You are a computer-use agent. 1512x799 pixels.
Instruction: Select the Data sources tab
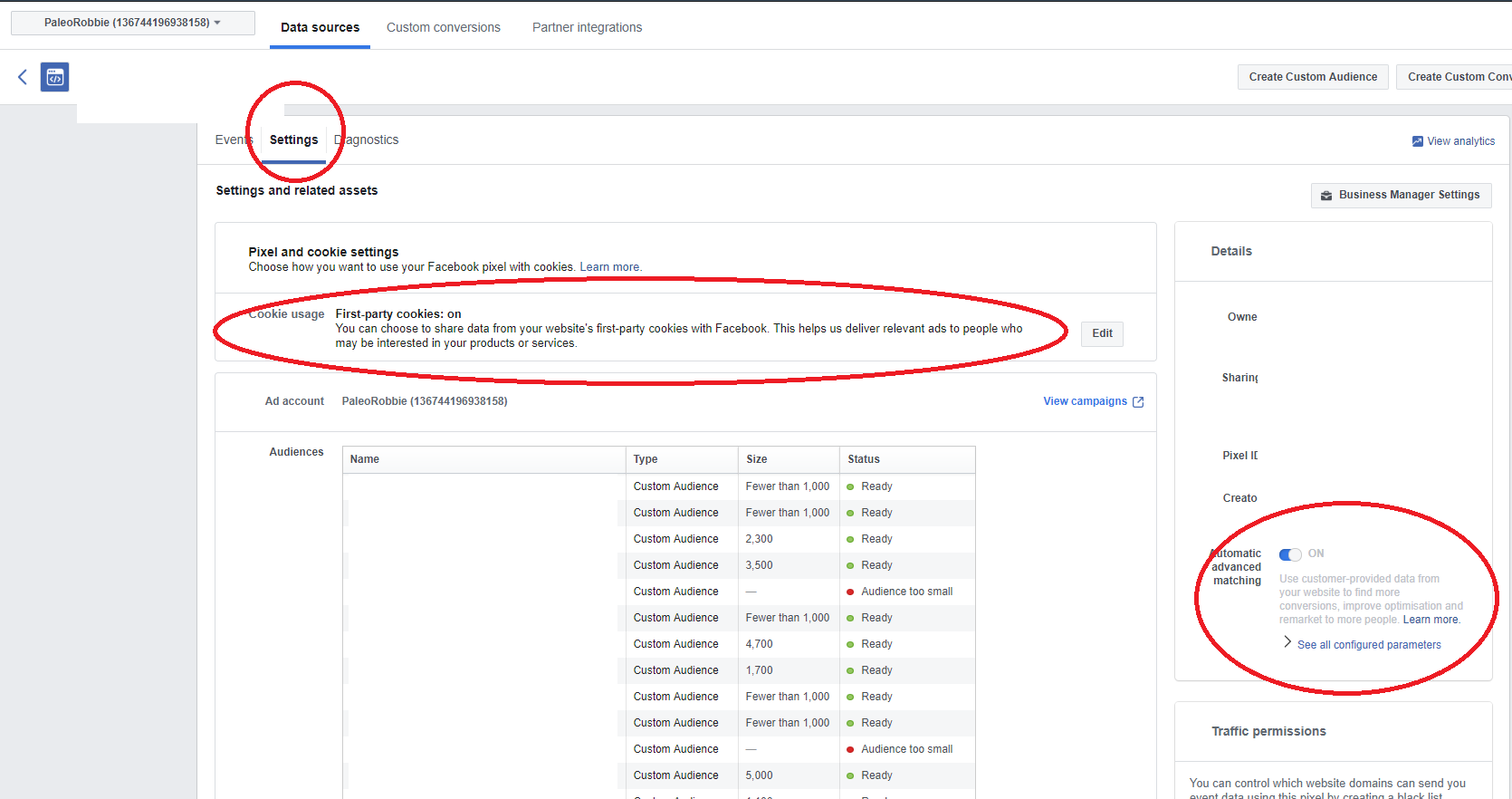pos(320,28)
